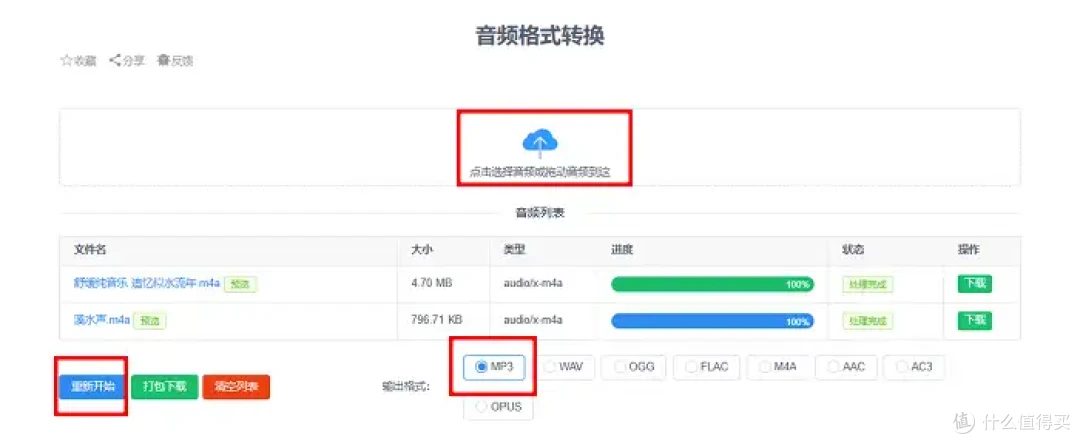This screenshot has height=444, width=1080.
Task: Click the 反馈 feedback icon link
Action: (176, 61)
